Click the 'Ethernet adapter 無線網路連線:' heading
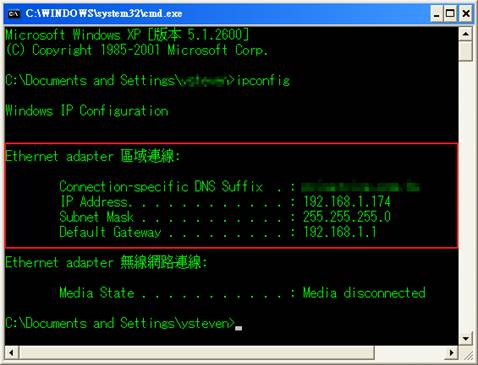 (x=106, y=262)
